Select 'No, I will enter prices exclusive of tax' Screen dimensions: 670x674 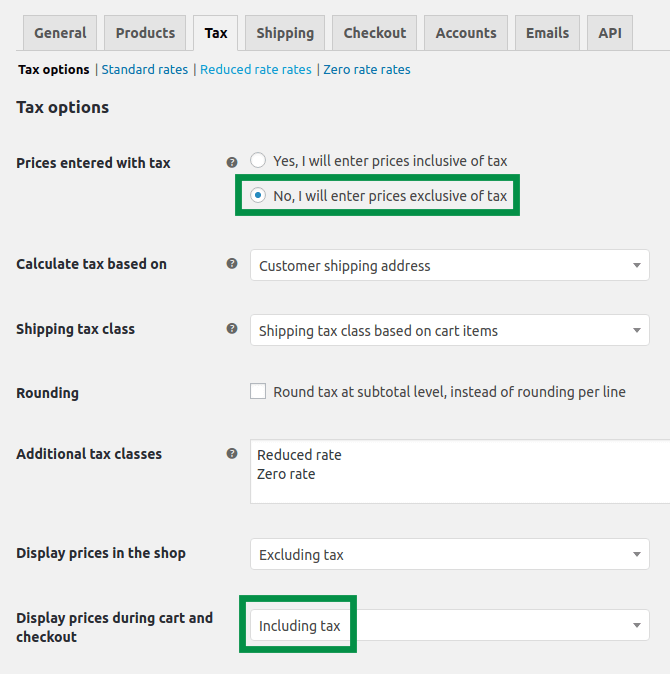point(258,195)
